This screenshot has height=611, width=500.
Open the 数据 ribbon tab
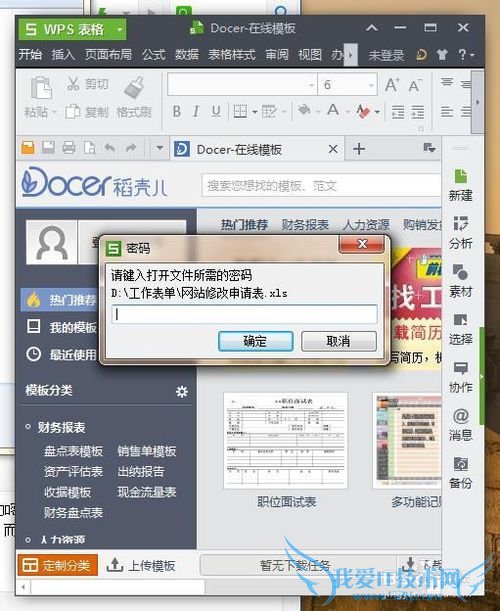(187, 55)
